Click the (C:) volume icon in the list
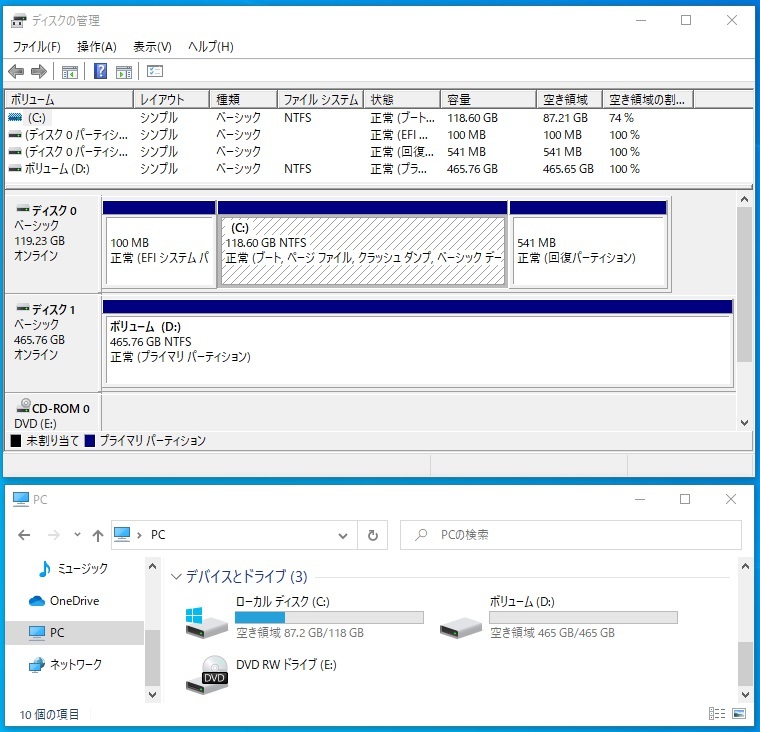Screen dimensions: 760x732 [15, 117]
